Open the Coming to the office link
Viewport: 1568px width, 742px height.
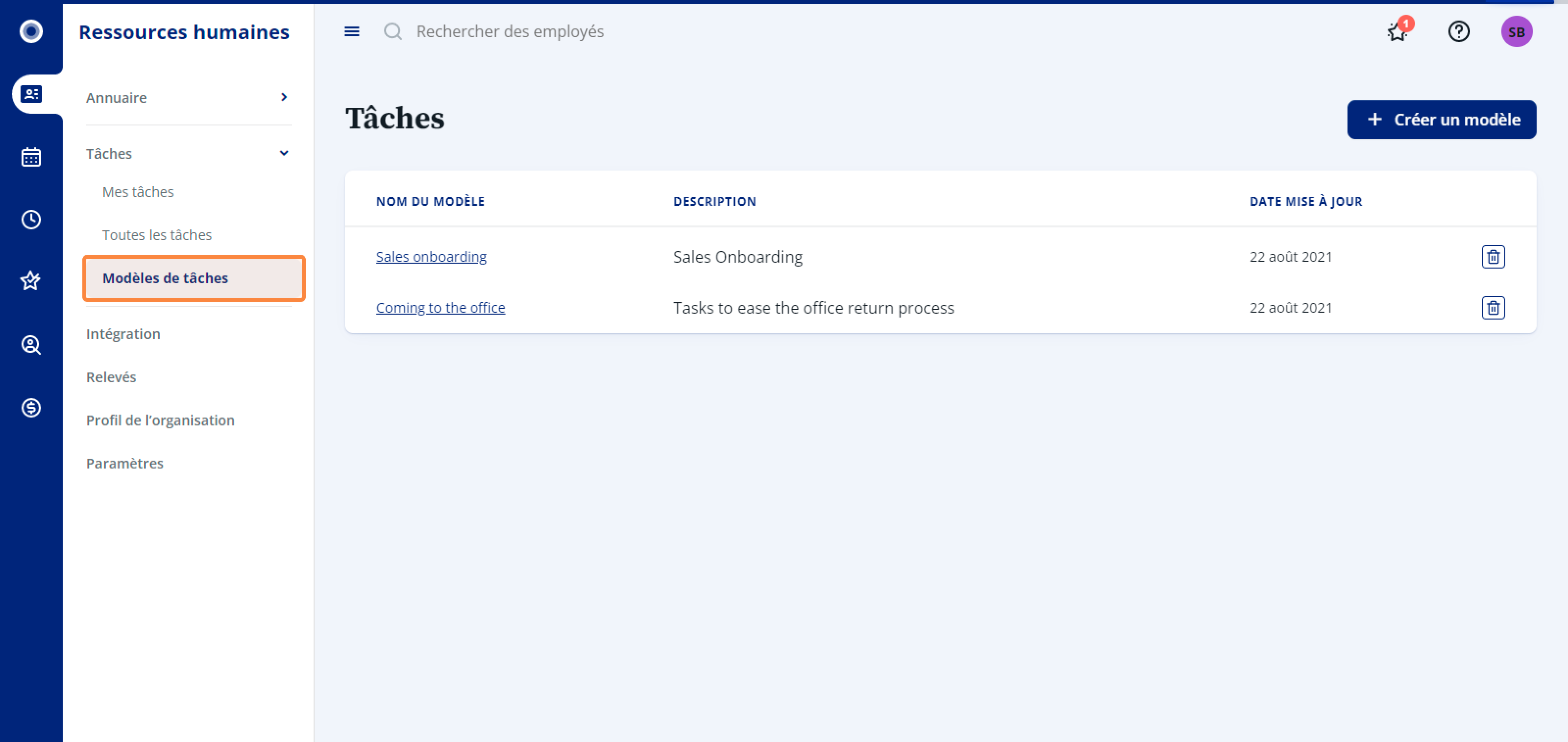click(x=440, y=308)
